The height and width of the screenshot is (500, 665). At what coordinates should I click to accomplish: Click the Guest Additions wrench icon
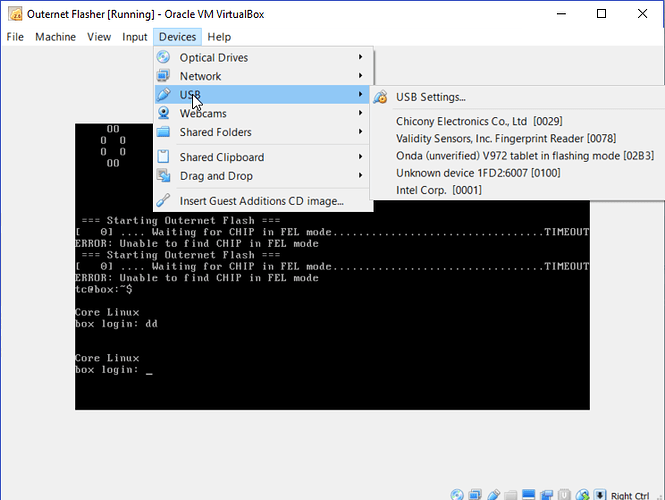(163, 200)
